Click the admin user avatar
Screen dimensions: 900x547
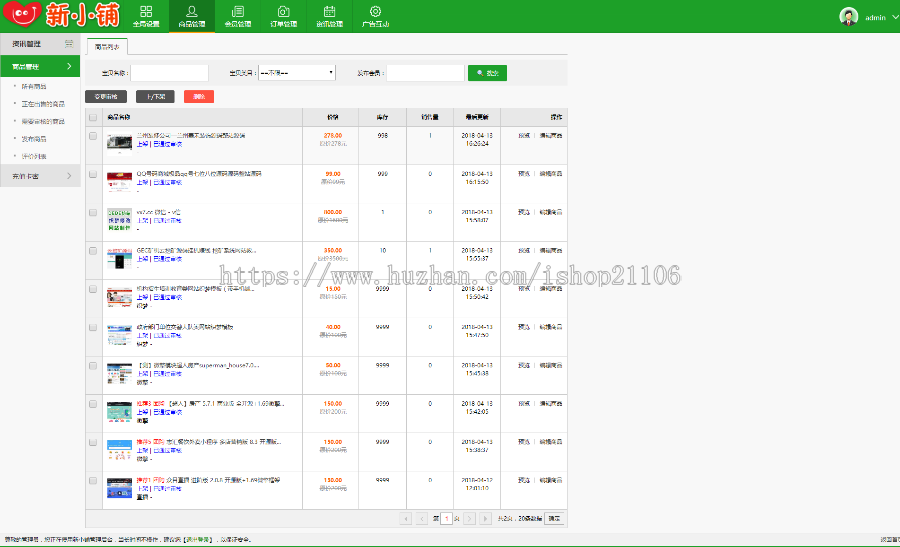[848, 17]
